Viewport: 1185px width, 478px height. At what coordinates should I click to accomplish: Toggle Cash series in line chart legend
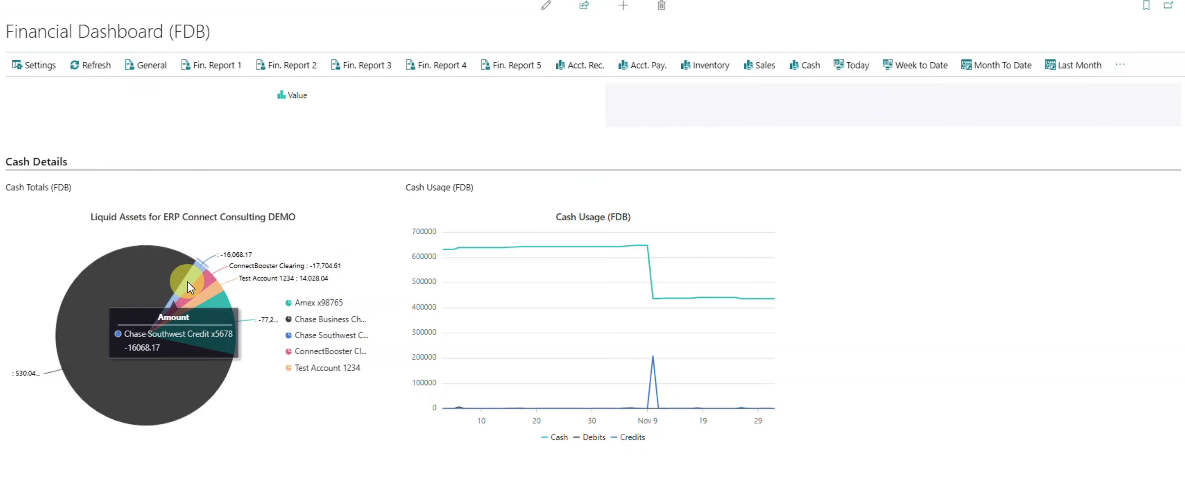554,437
